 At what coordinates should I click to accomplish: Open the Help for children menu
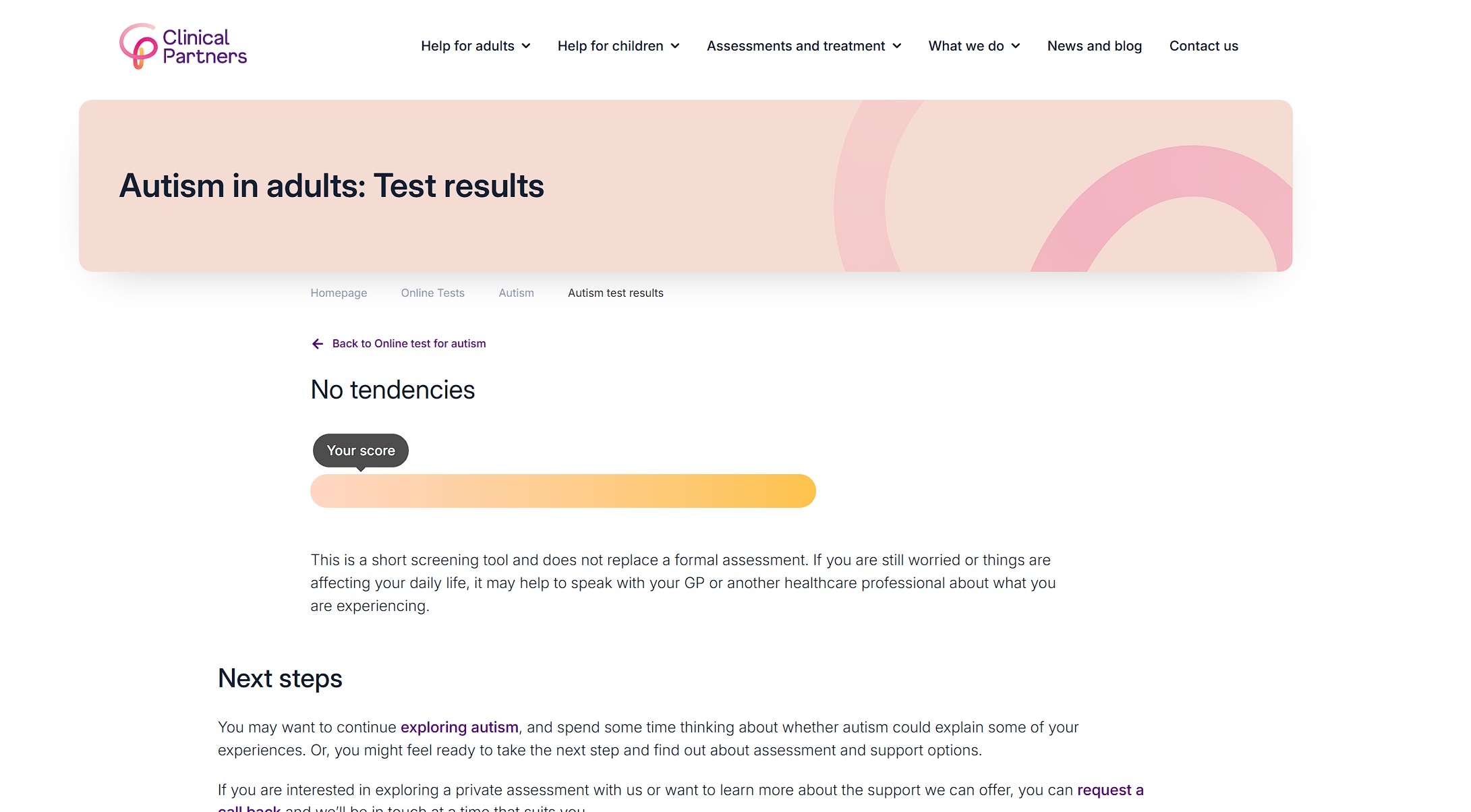[610, 46]
